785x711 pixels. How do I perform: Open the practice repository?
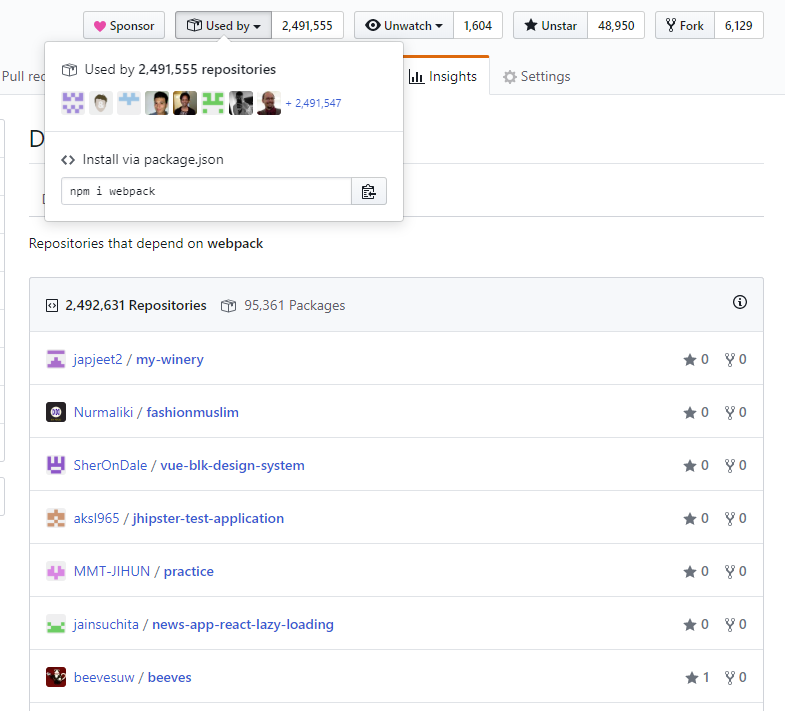(189, 572)
